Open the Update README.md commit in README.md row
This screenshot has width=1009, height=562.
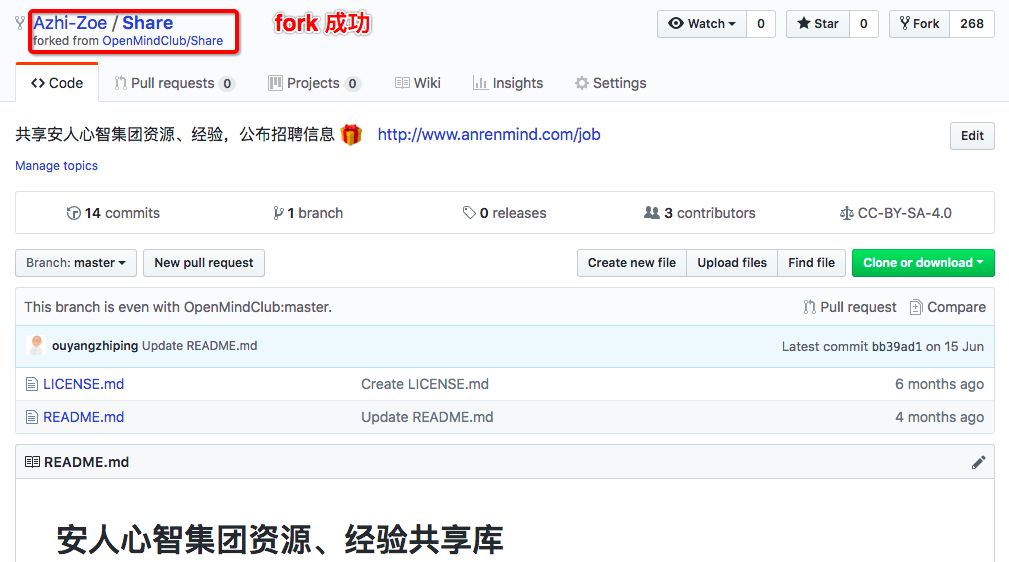tap(427, 417)
